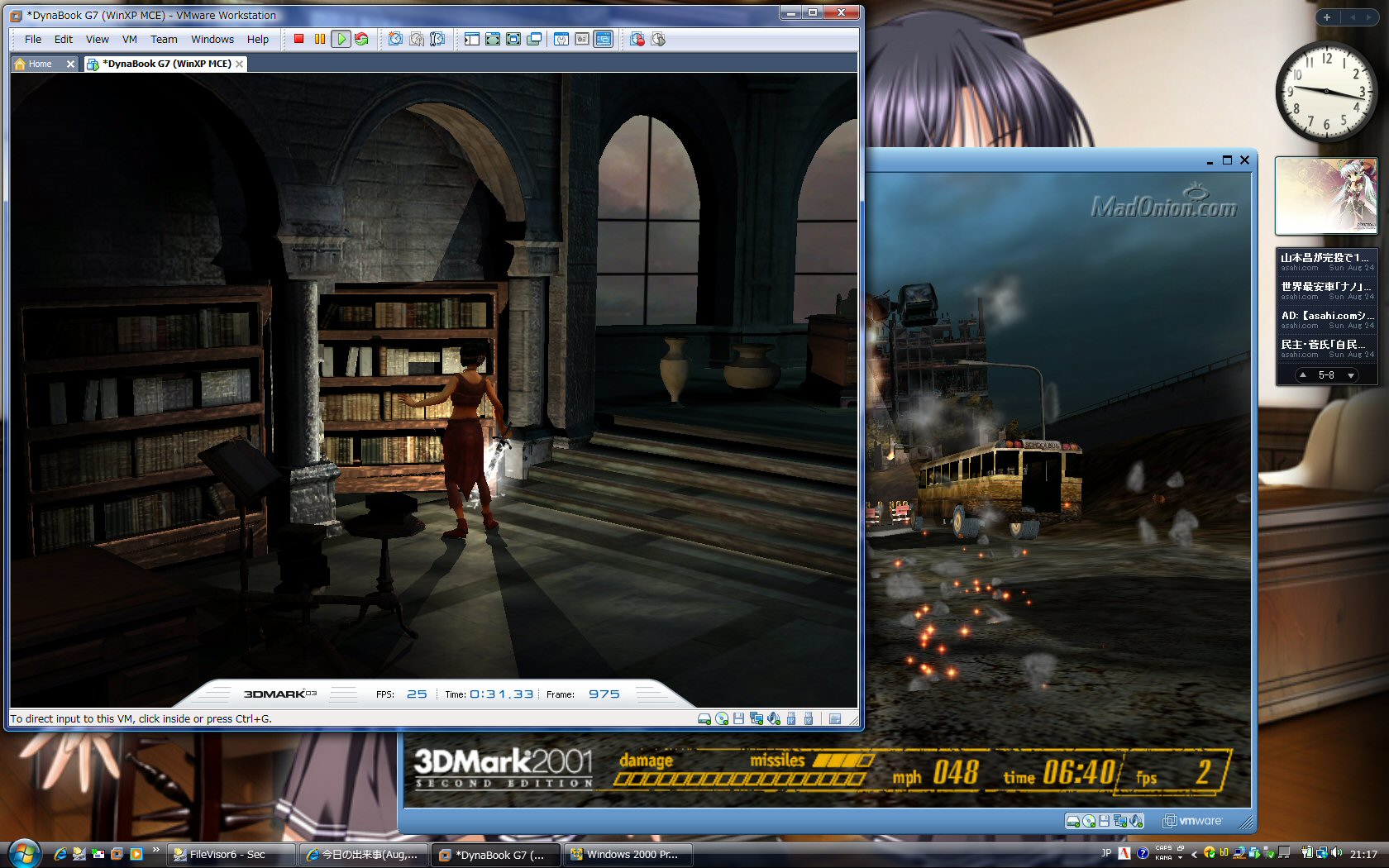1389x868 pixels.
Task: Switch to 今日の出来事 Internet Explorer taskbar button
Action: (x=365, y=855)
